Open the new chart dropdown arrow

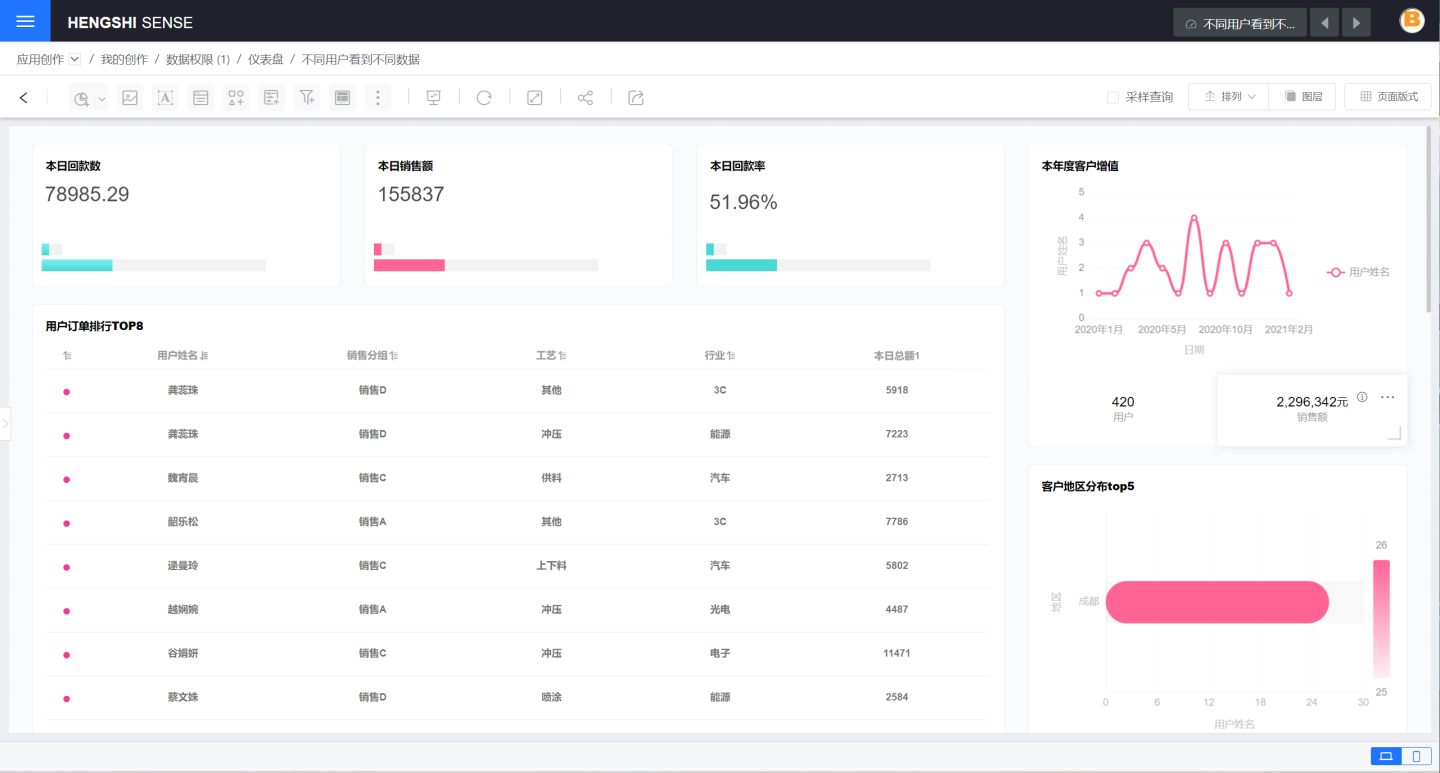(102, 98)
